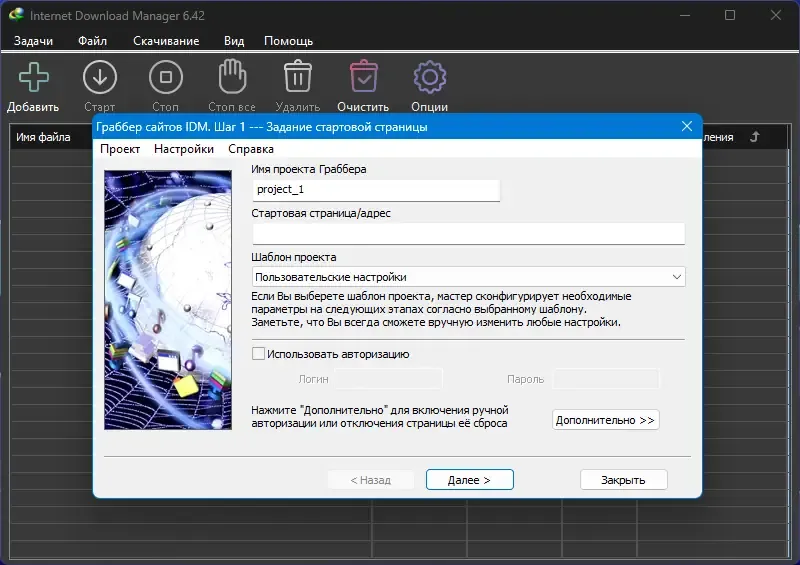Click the label text 'Шаблон проекта'

(294, 257)
